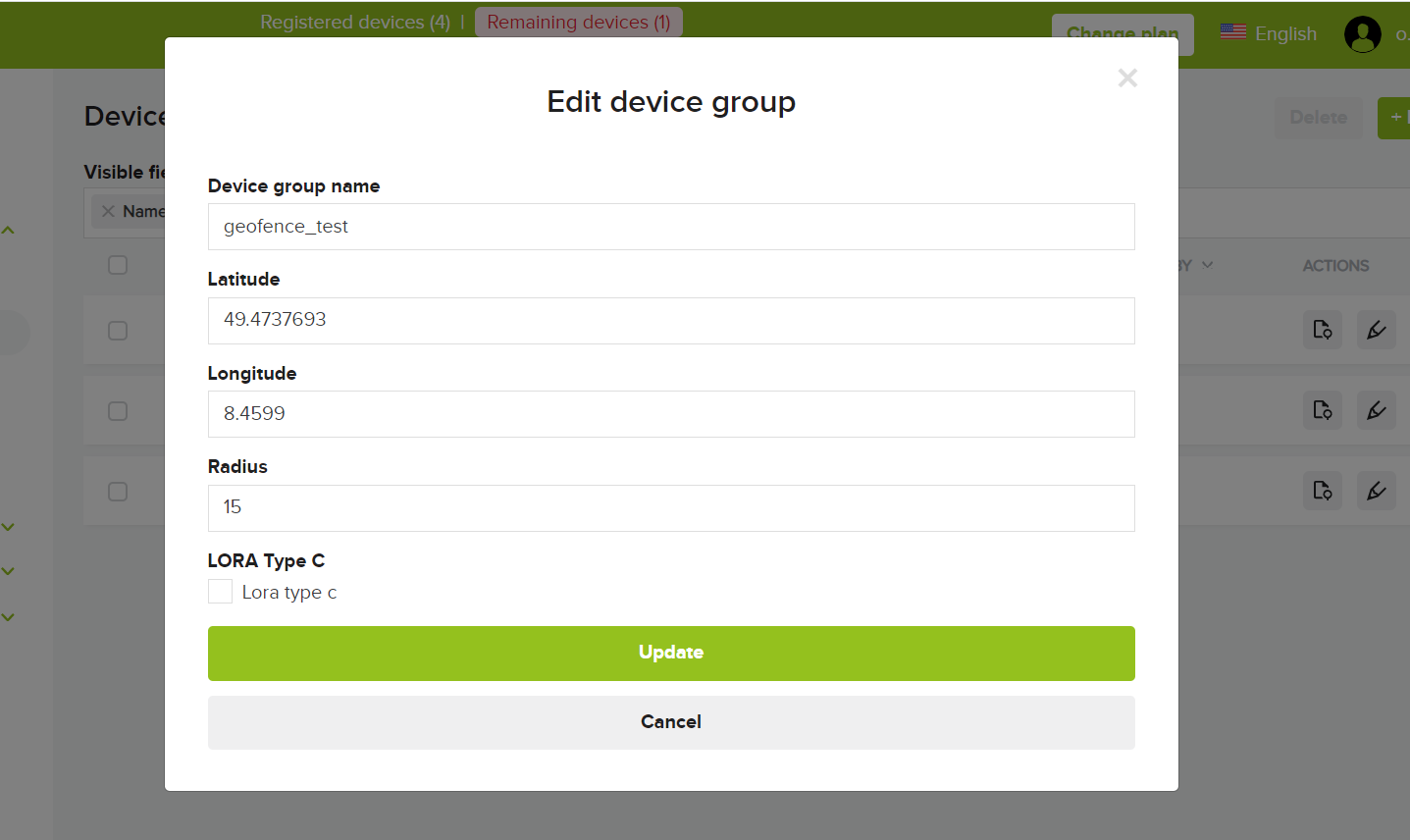Close the Edit device group dialog
Image resolution: width=1410 pixels, height=840 pixels.
click(1127, 79)
